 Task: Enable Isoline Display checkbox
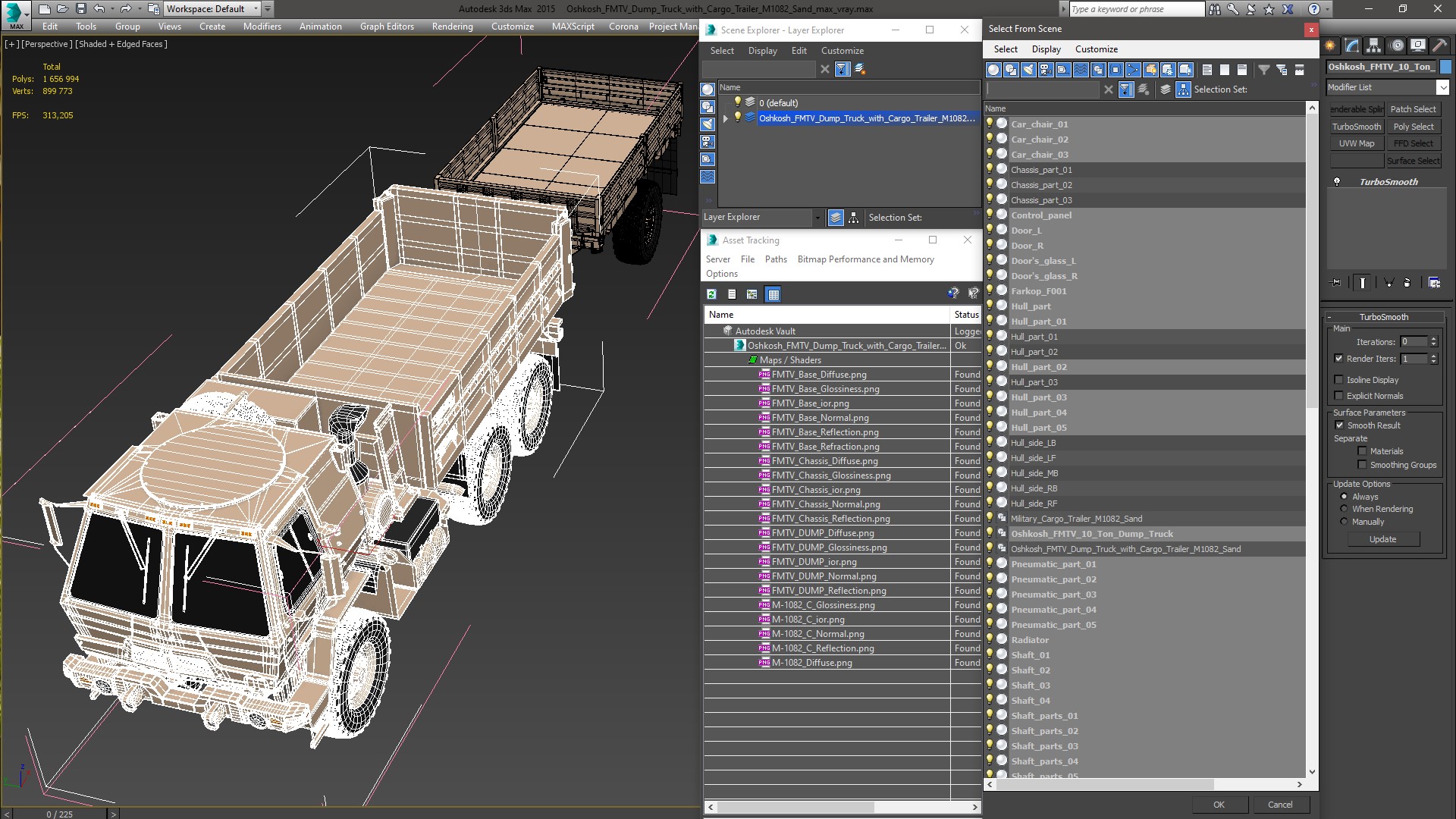(x=1338, y=380)
